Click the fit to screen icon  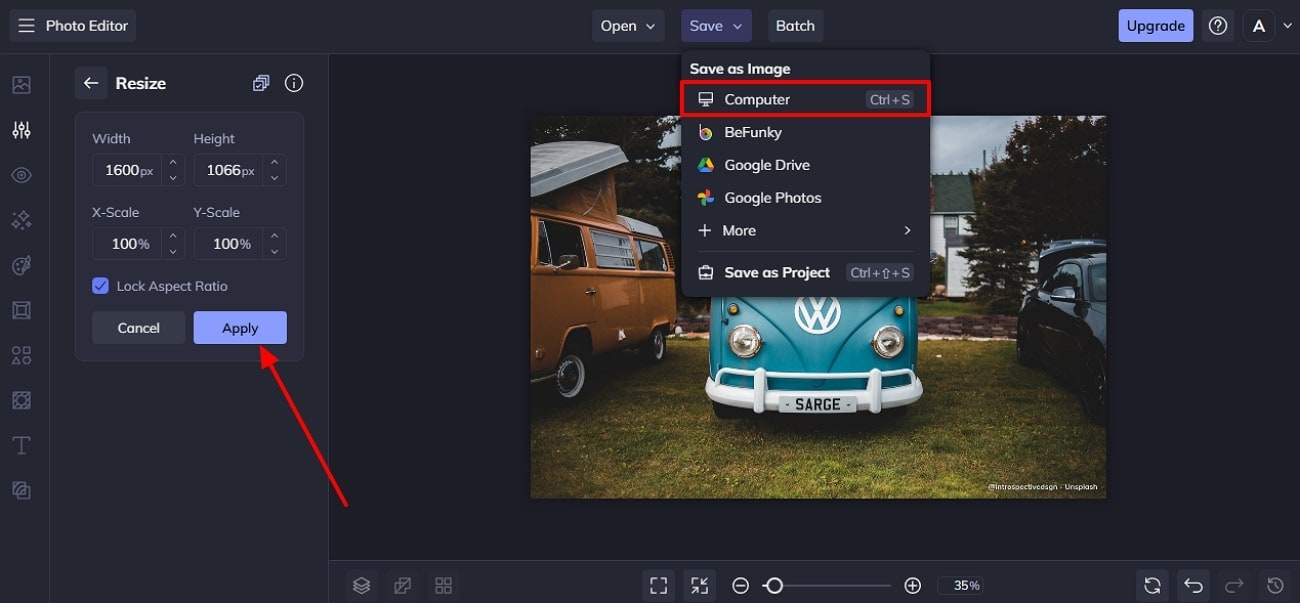click(x=658, y=585)
